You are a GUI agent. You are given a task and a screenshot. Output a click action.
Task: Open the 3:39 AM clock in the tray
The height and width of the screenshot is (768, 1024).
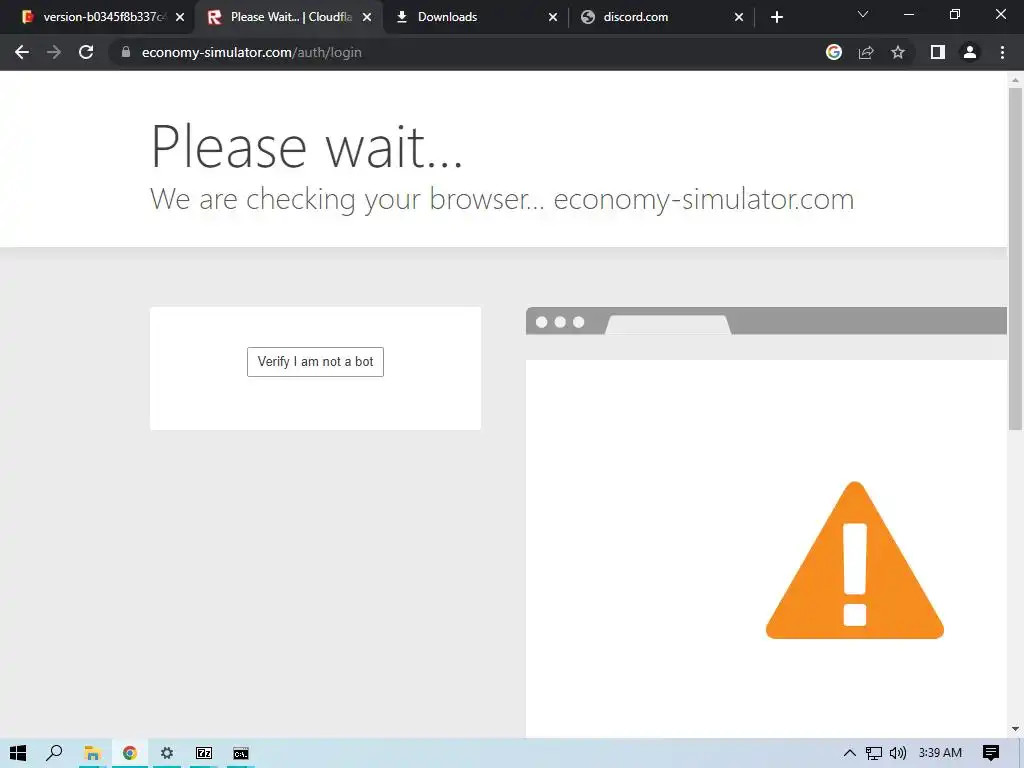click(x=940, y=753)
